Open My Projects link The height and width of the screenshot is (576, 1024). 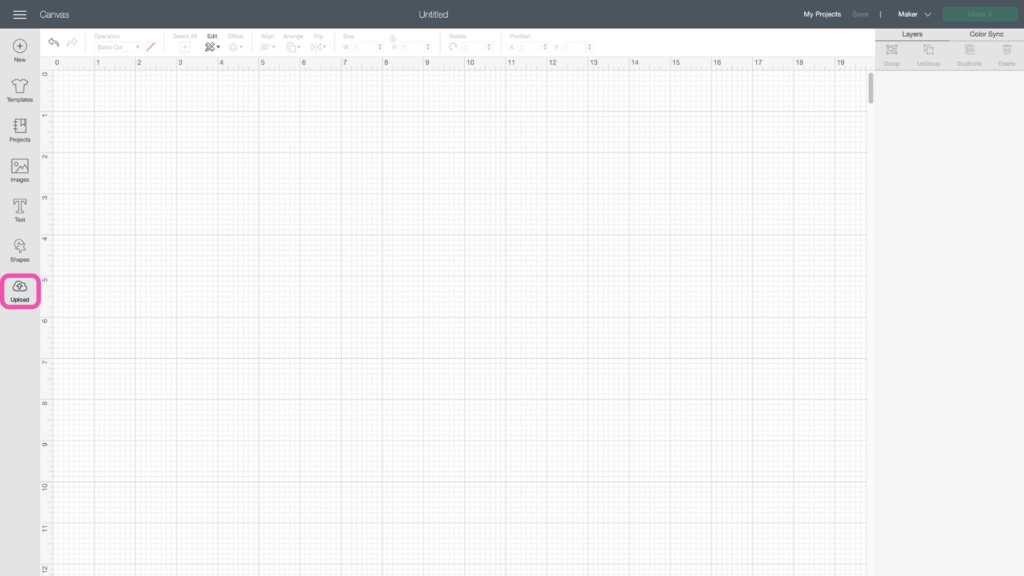point(822,14)
